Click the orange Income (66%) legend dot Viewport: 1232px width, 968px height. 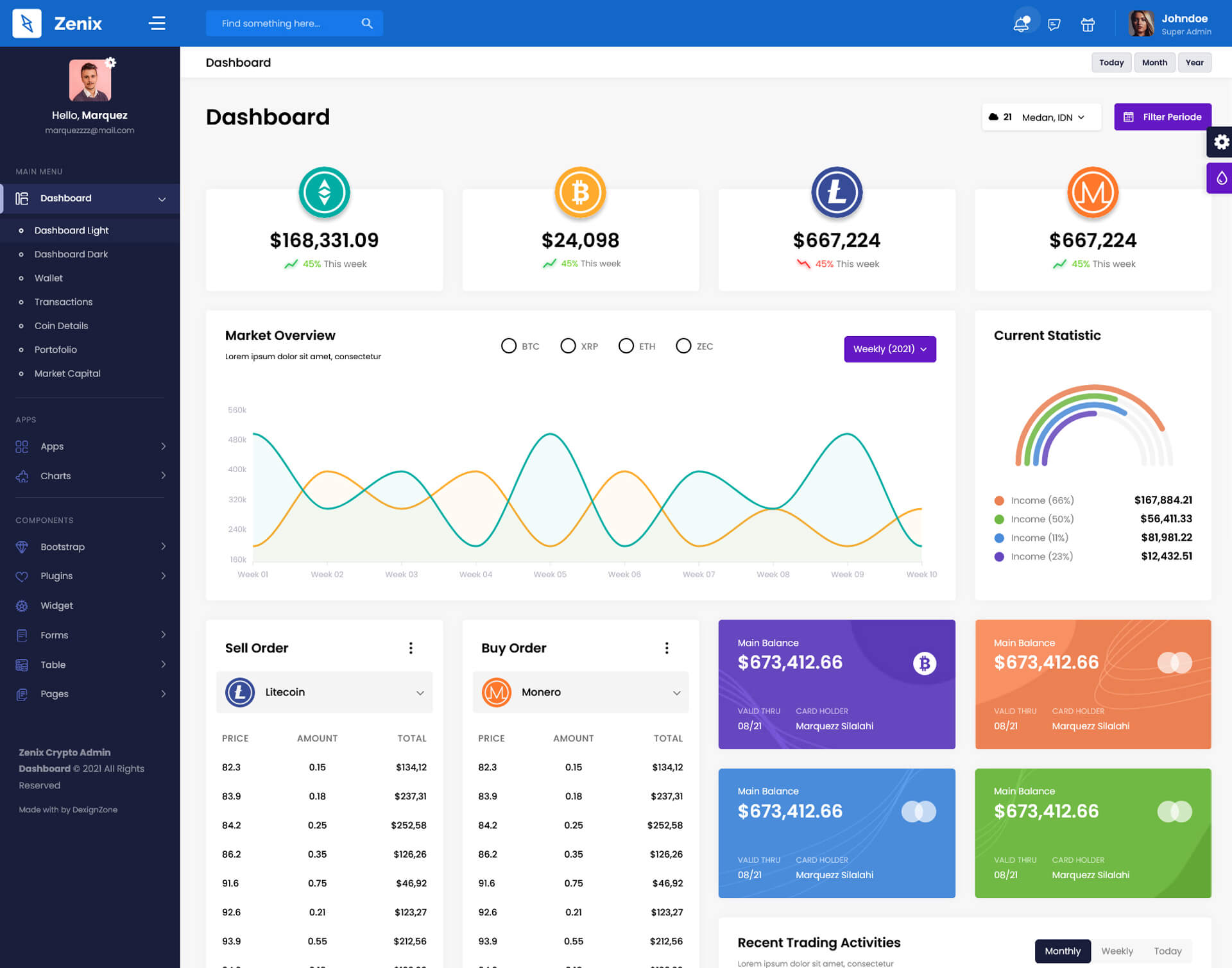[x=999, y=501]
